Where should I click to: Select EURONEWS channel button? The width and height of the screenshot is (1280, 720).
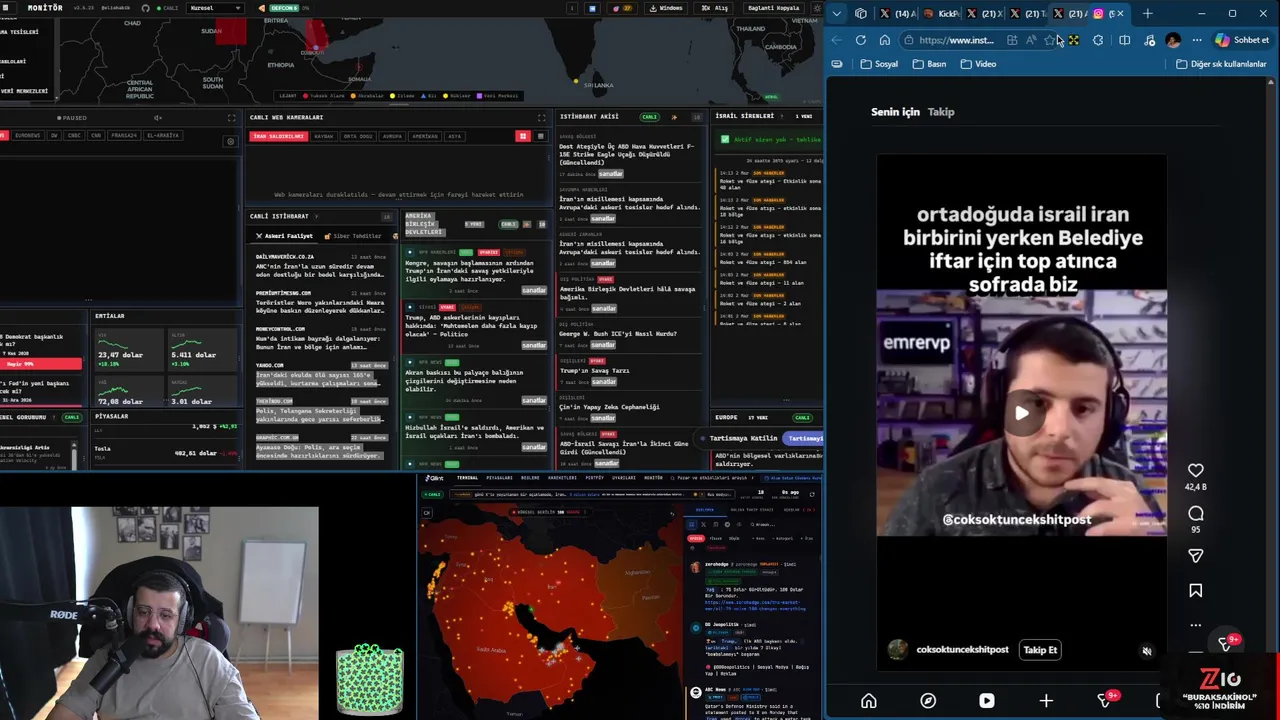[28, 135]
